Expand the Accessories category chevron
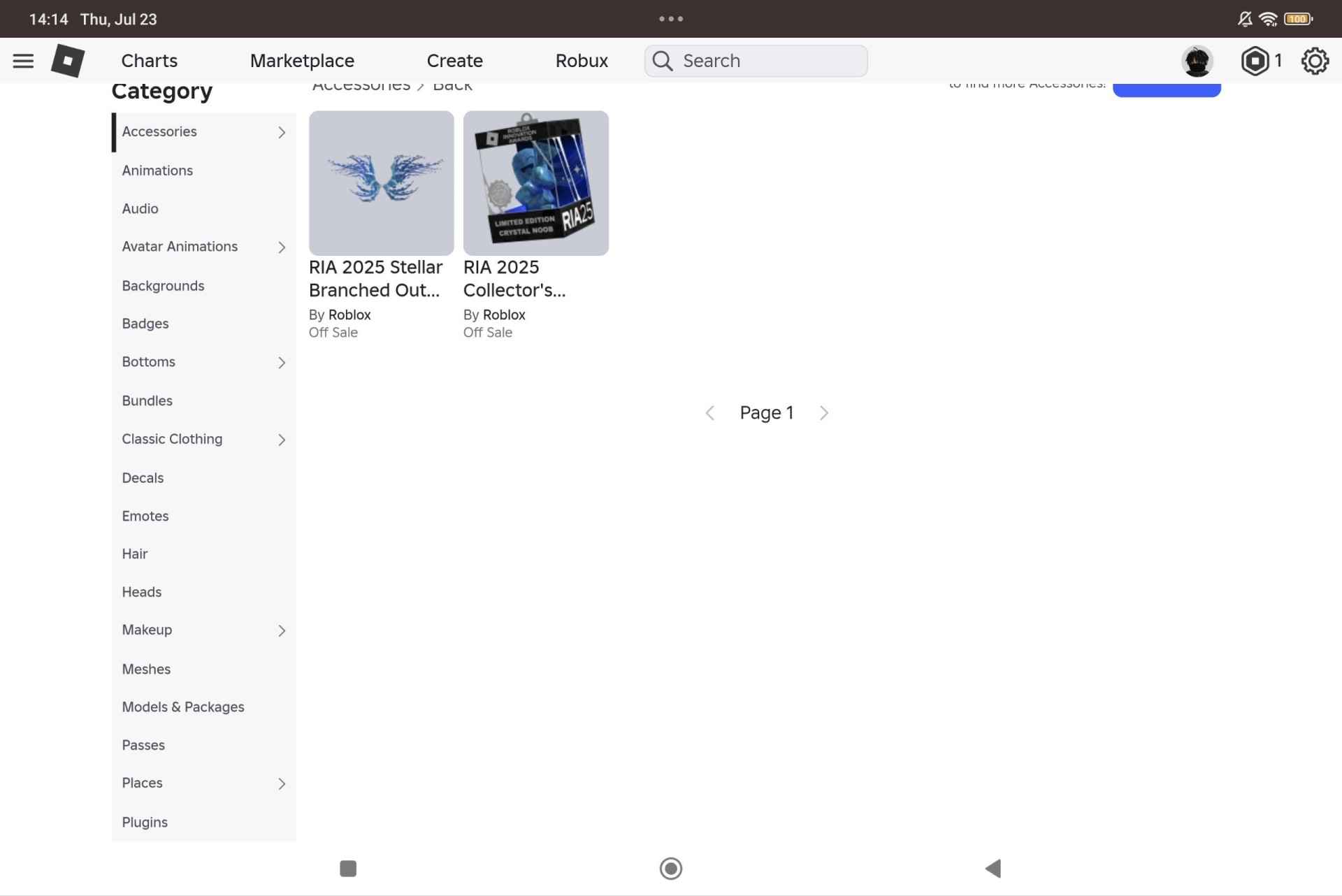Screen dimensions: 1342x896 pos(282,132)
